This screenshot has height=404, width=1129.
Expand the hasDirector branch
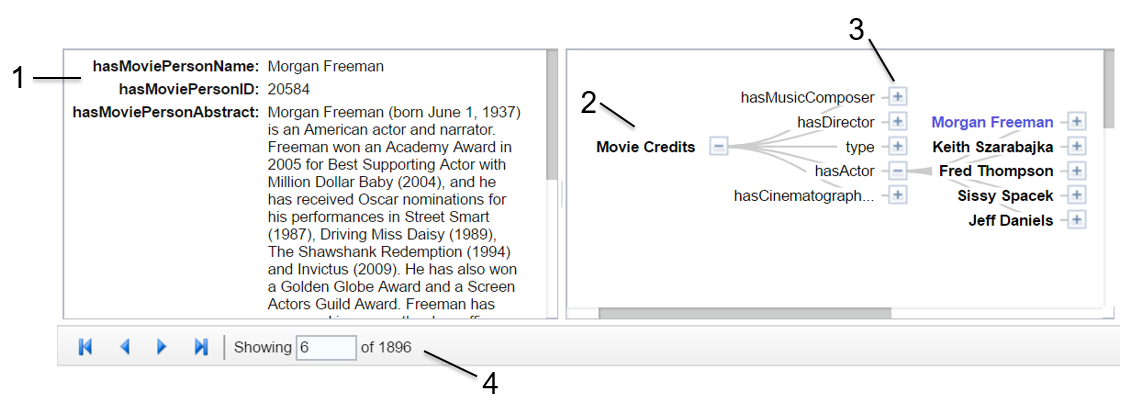tap(898, 122)
